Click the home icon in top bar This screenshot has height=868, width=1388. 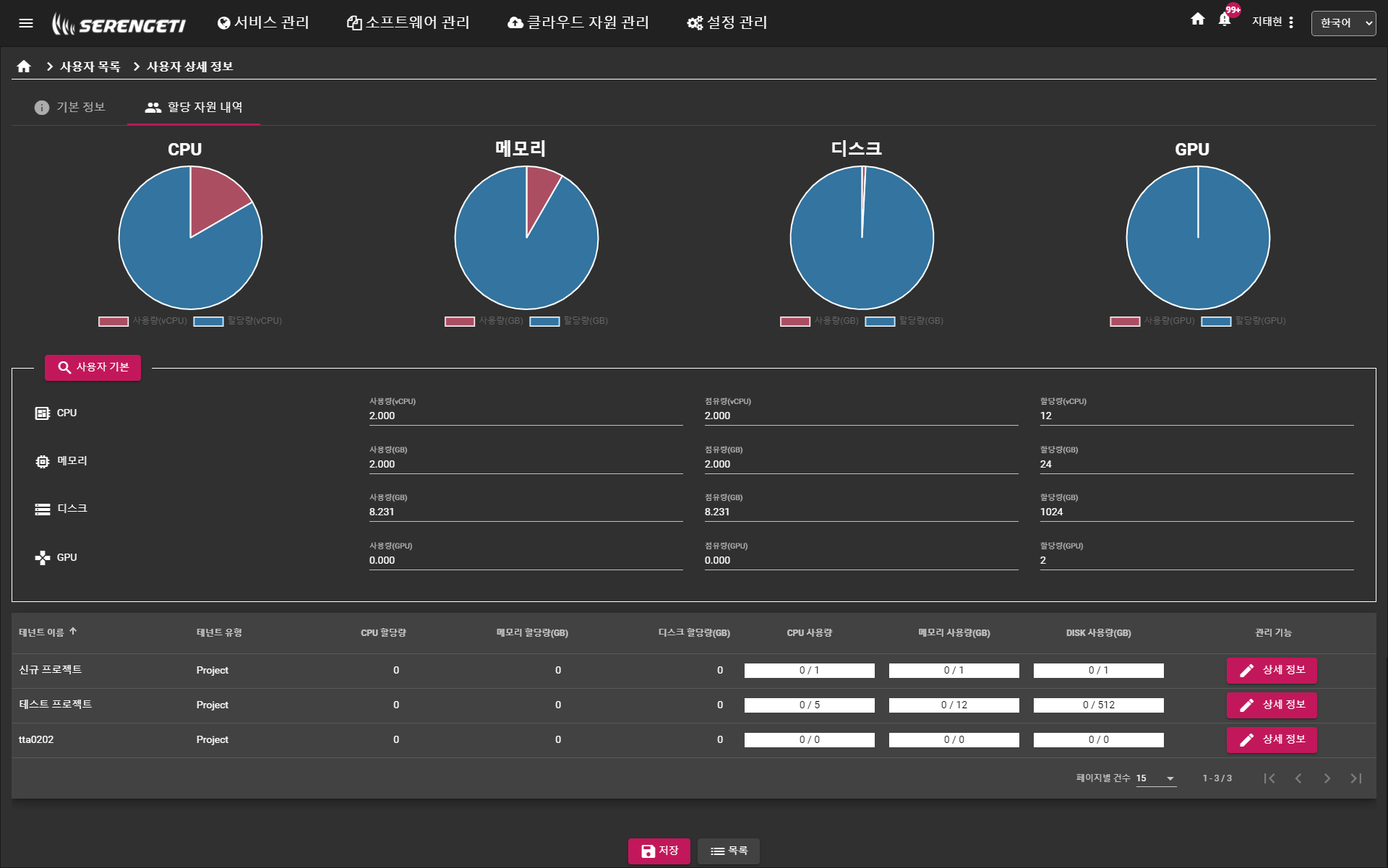pos(1197,20)
